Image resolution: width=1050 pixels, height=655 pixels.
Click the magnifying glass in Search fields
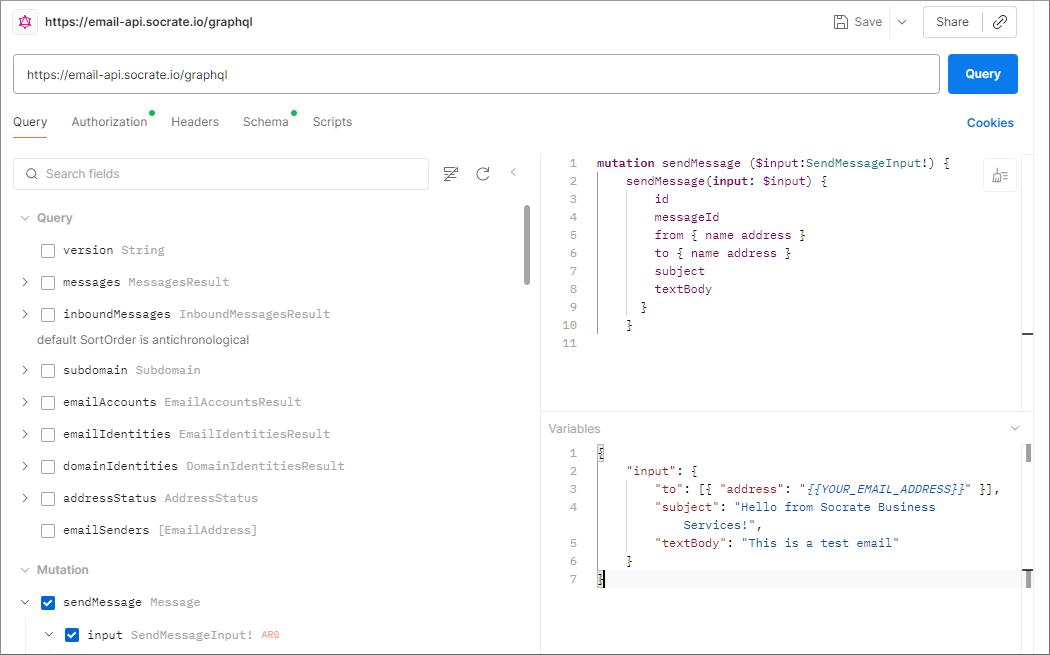31,174
